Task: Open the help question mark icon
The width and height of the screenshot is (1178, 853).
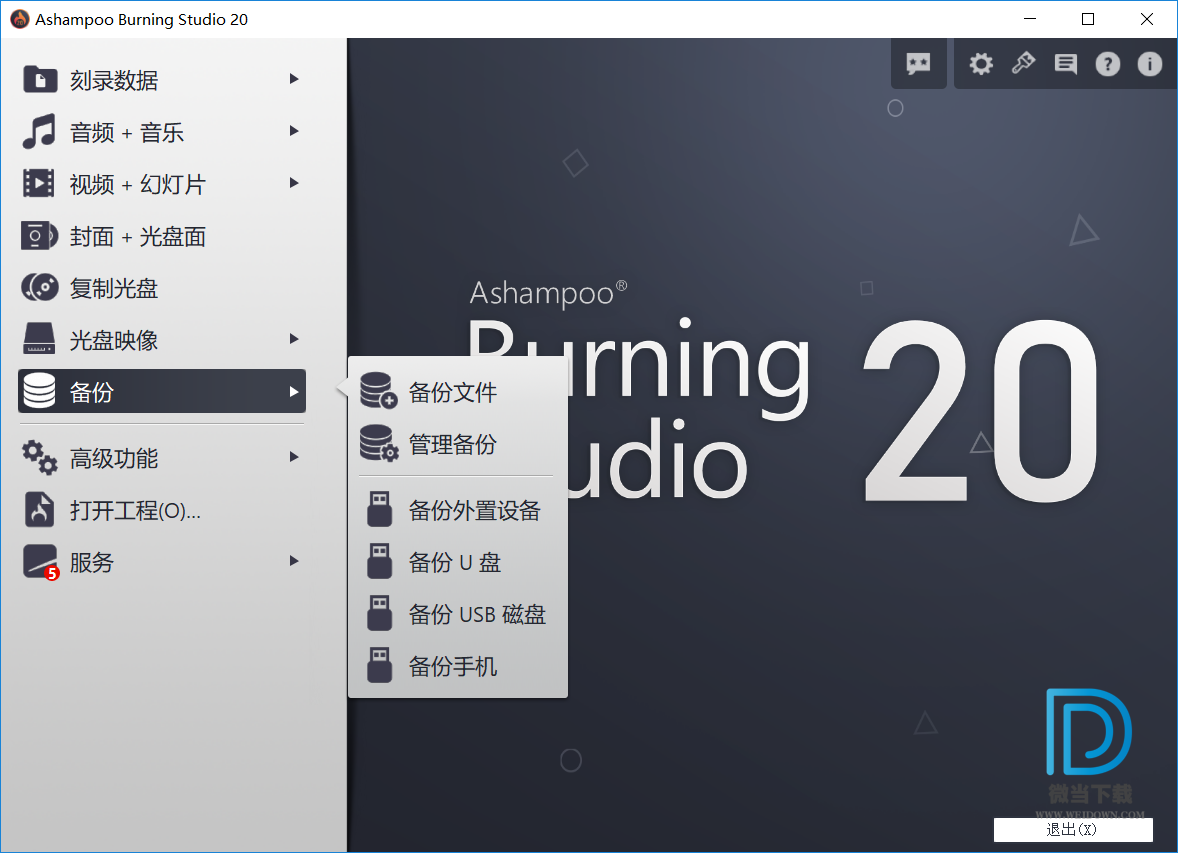Action: pos(1107,64)
